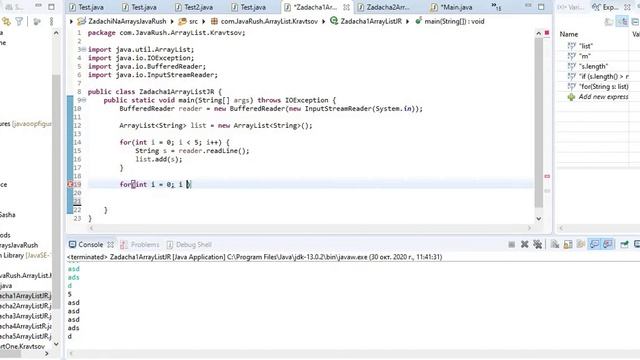Open hidden editor tabs list marked 15
This screenshot has height=360, width=640.
click(x=496, y=7)
